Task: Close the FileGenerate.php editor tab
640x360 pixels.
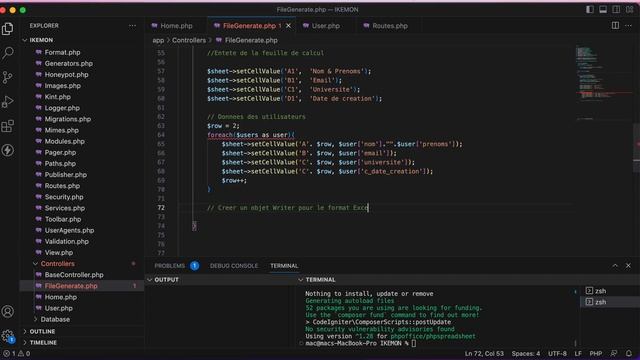Action: (289, 26)
